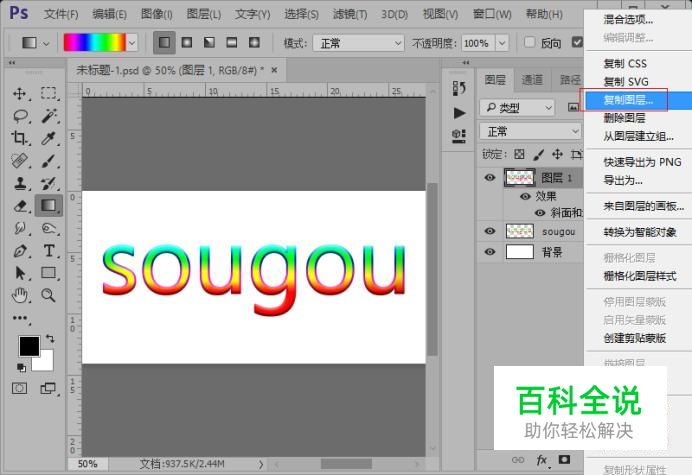
Task: Select the Pen tool
Action: pos(20,251)
